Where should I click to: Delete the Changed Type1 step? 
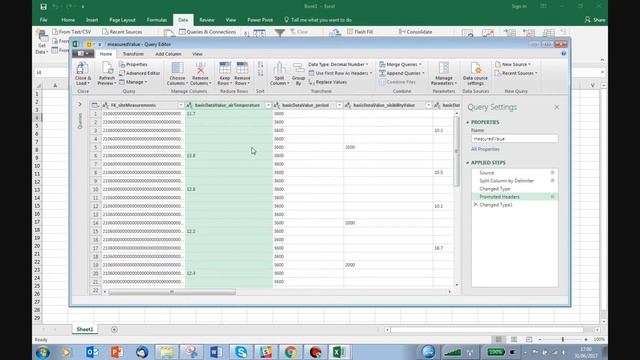pyautogui.click(x=476, y=204)
